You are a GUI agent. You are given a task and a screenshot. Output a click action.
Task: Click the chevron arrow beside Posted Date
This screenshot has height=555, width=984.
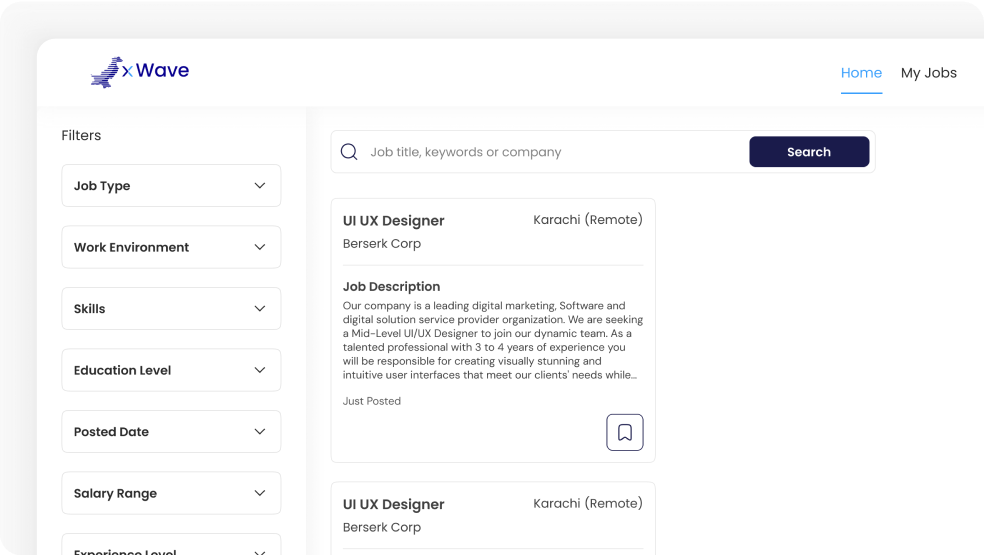click(260, 432)
